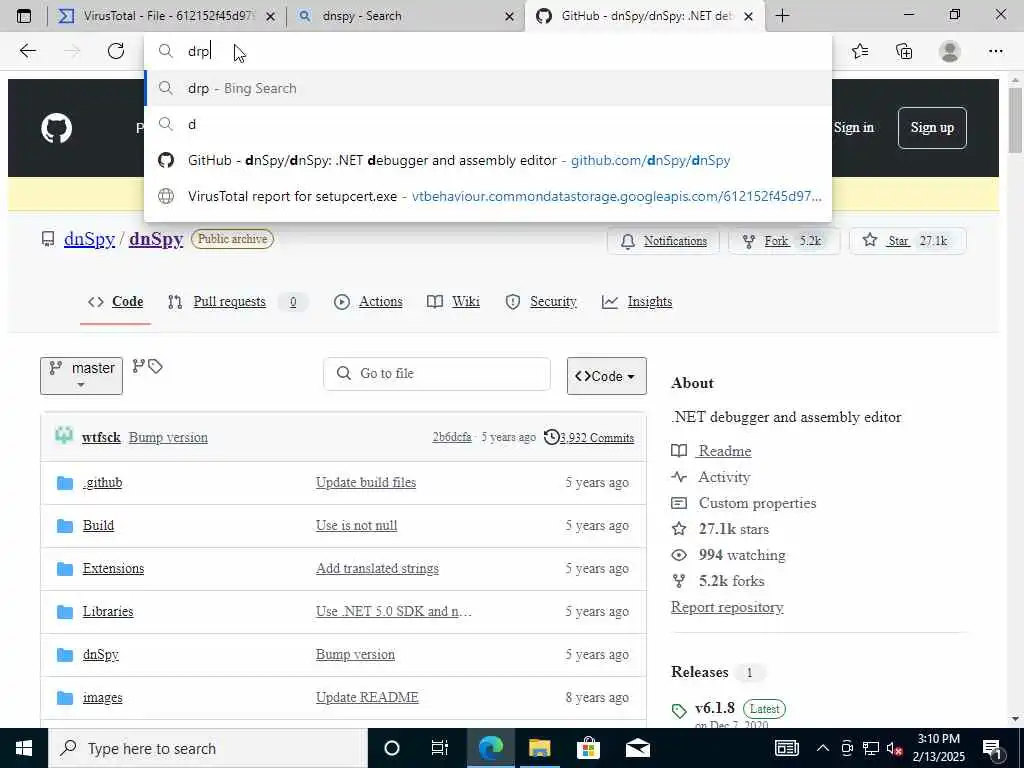
Task: Click the taskbar 'Type here to search' box
Action: pyautogui.click(x=208, y=748)
